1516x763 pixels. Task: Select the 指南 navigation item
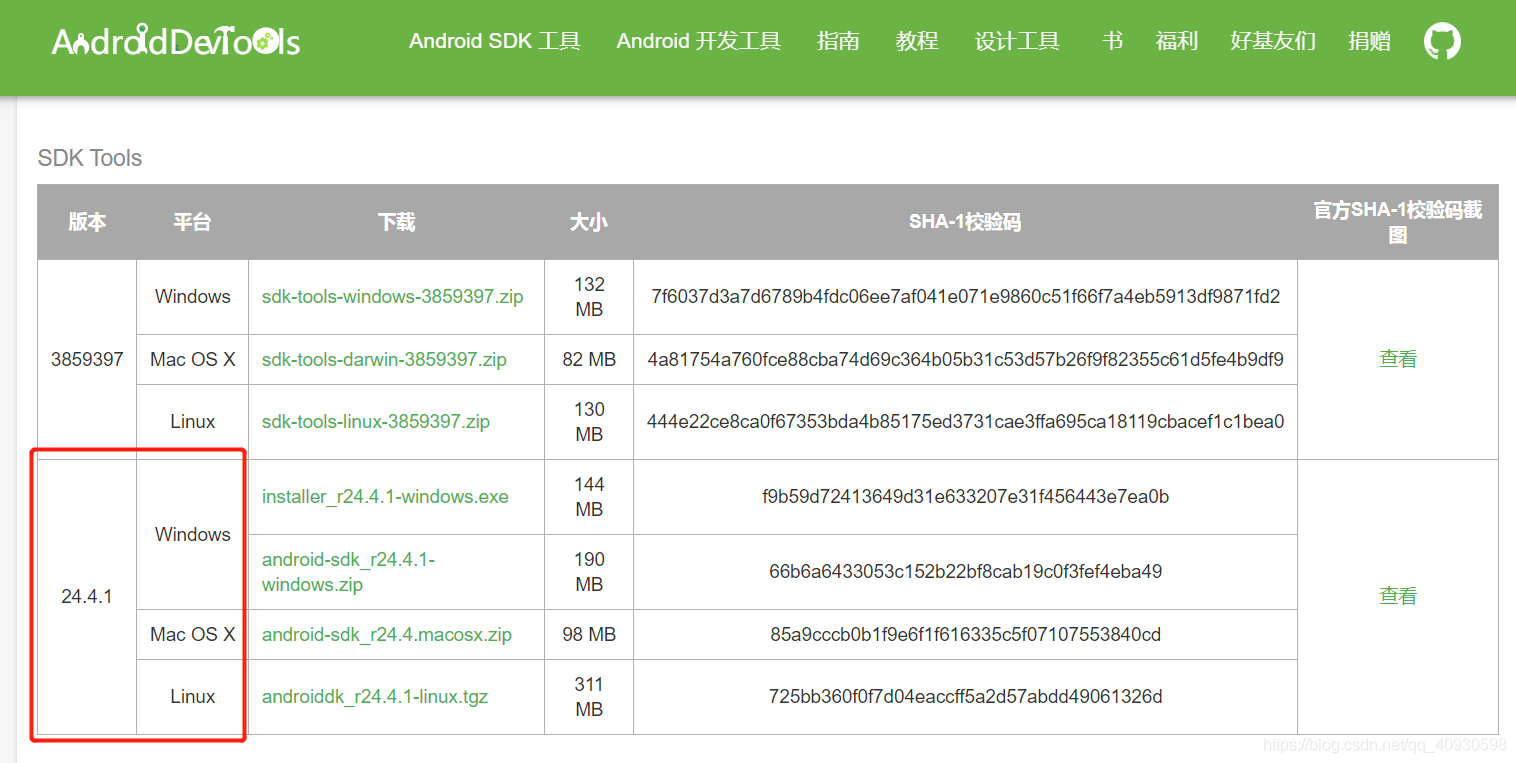pyautogui.click(x=838, y=41)
